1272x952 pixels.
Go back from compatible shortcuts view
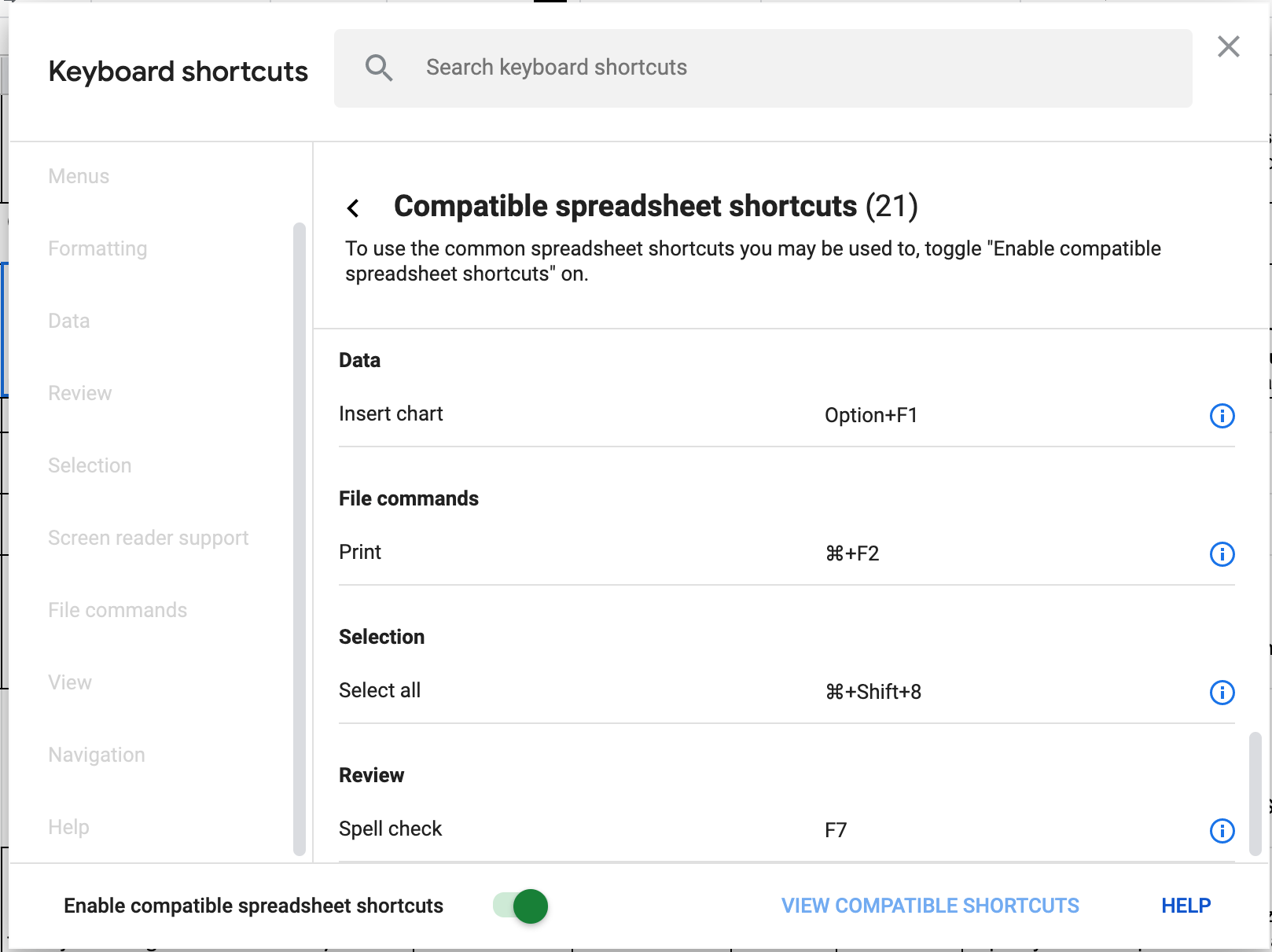pos(352,208)
